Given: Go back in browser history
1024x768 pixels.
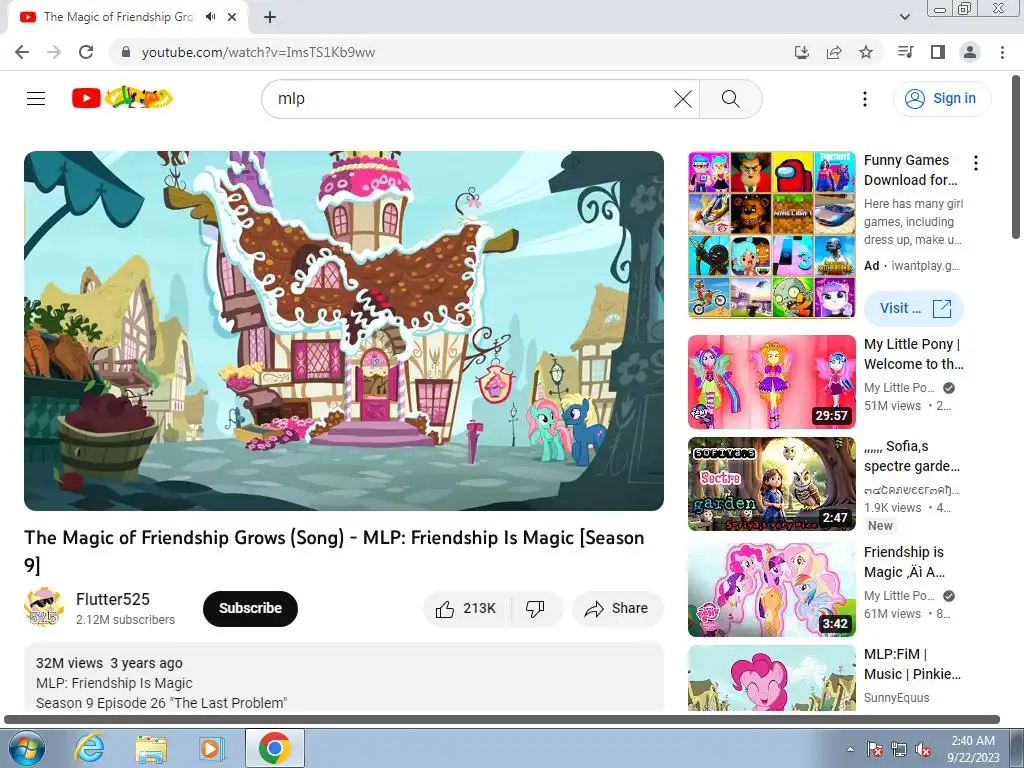Looking at the screenshot, I should [x=22, y=52].
